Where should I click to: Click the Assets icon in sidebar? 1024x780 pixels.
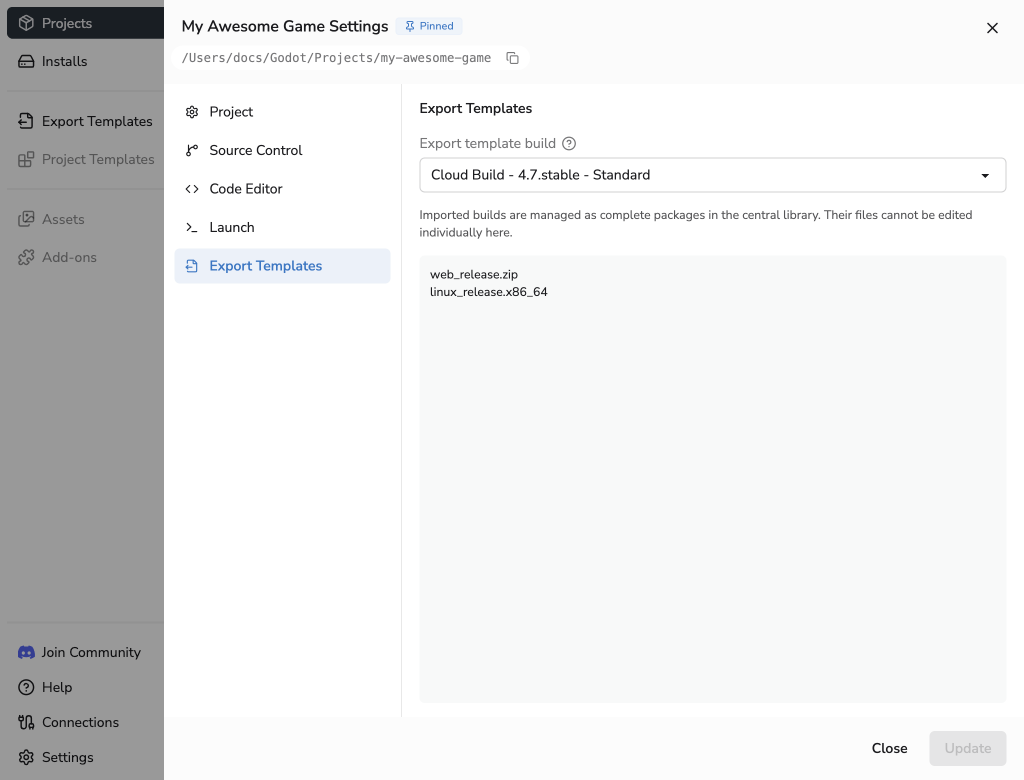(26, 219)
